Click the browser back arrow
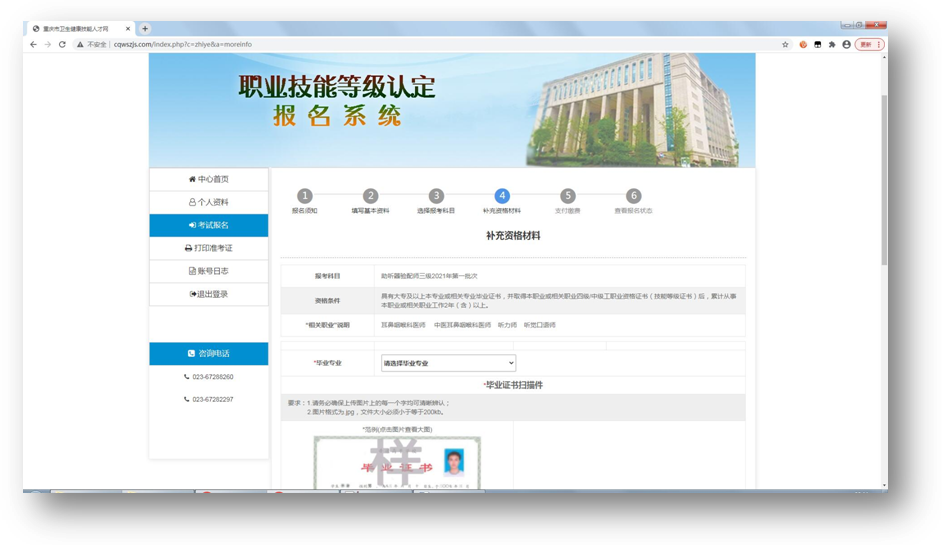 34,45
